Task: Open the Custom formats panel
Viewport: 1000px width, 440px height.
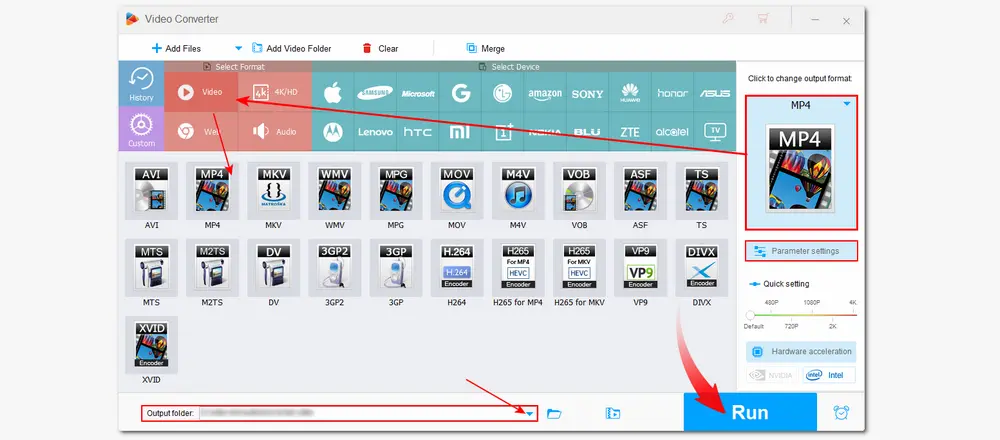Action: click(141, 129)
